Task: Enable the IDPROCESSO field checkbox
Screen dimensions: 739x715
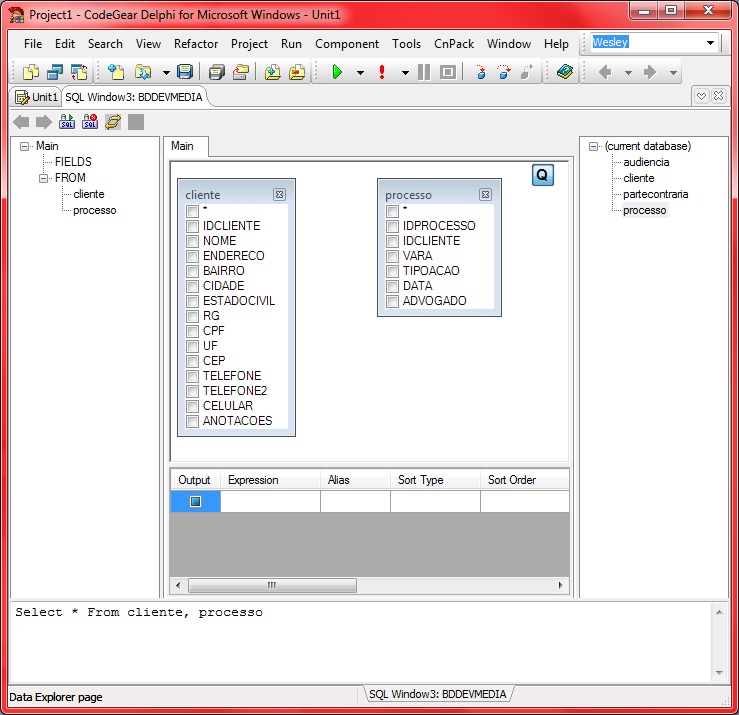Action: [x=393, y=226]
